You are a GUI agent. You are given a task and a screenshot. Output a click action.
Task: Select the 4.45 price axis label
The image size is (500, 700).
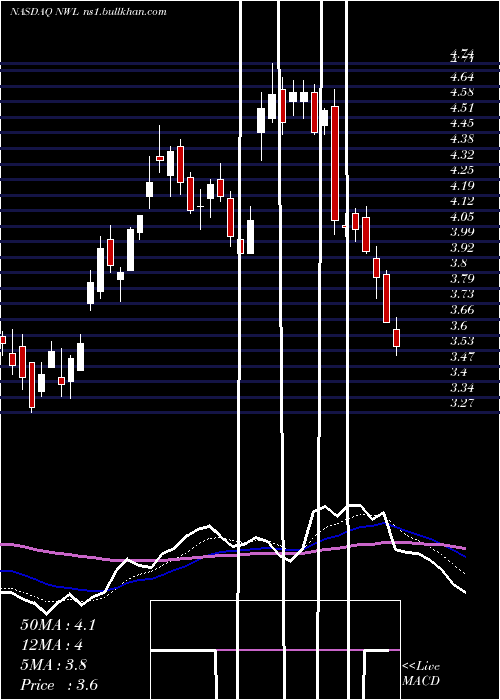pos(462,123)
